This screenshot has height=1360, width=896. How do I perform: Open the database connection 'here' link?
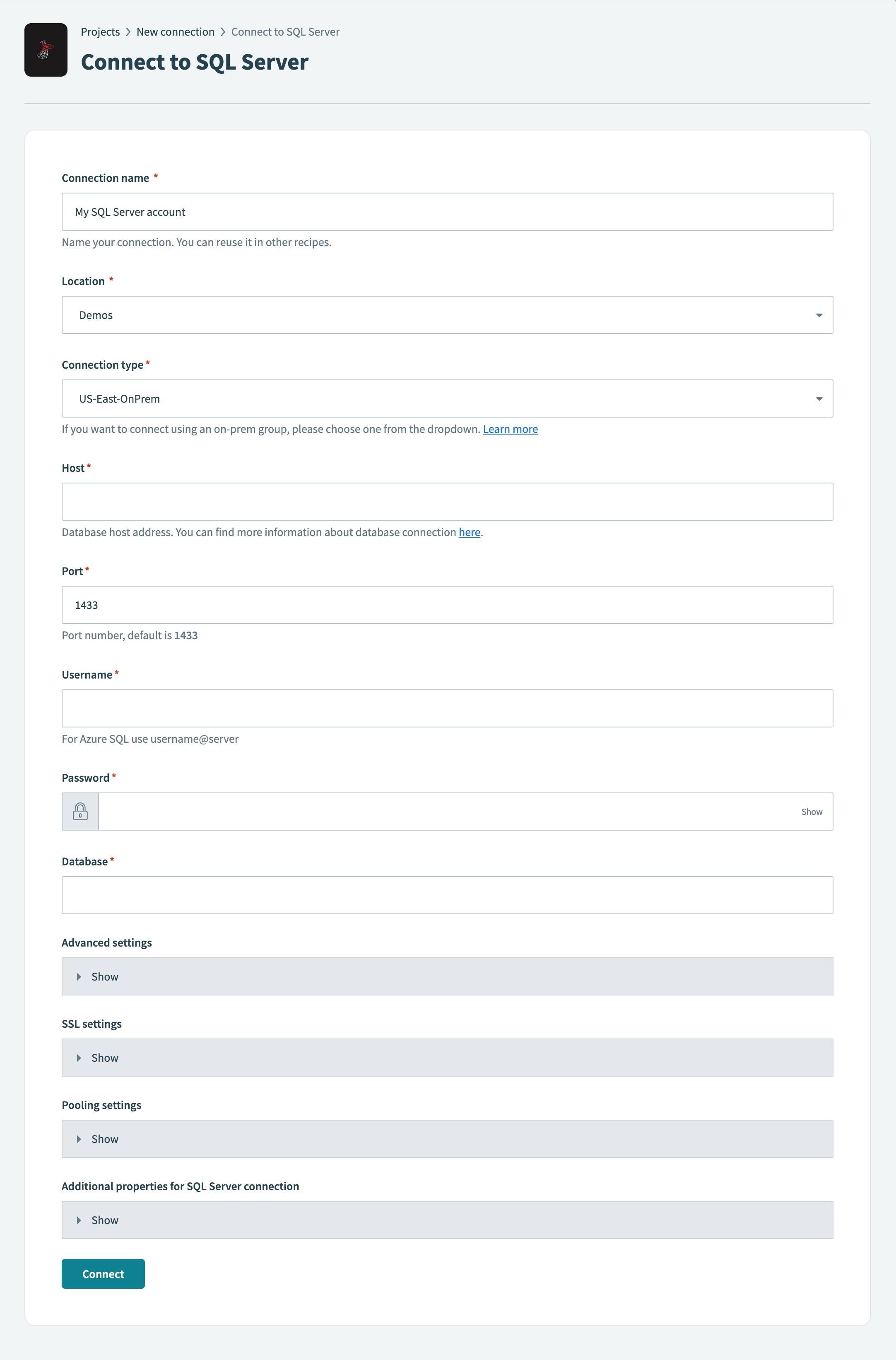coord(469,532)
